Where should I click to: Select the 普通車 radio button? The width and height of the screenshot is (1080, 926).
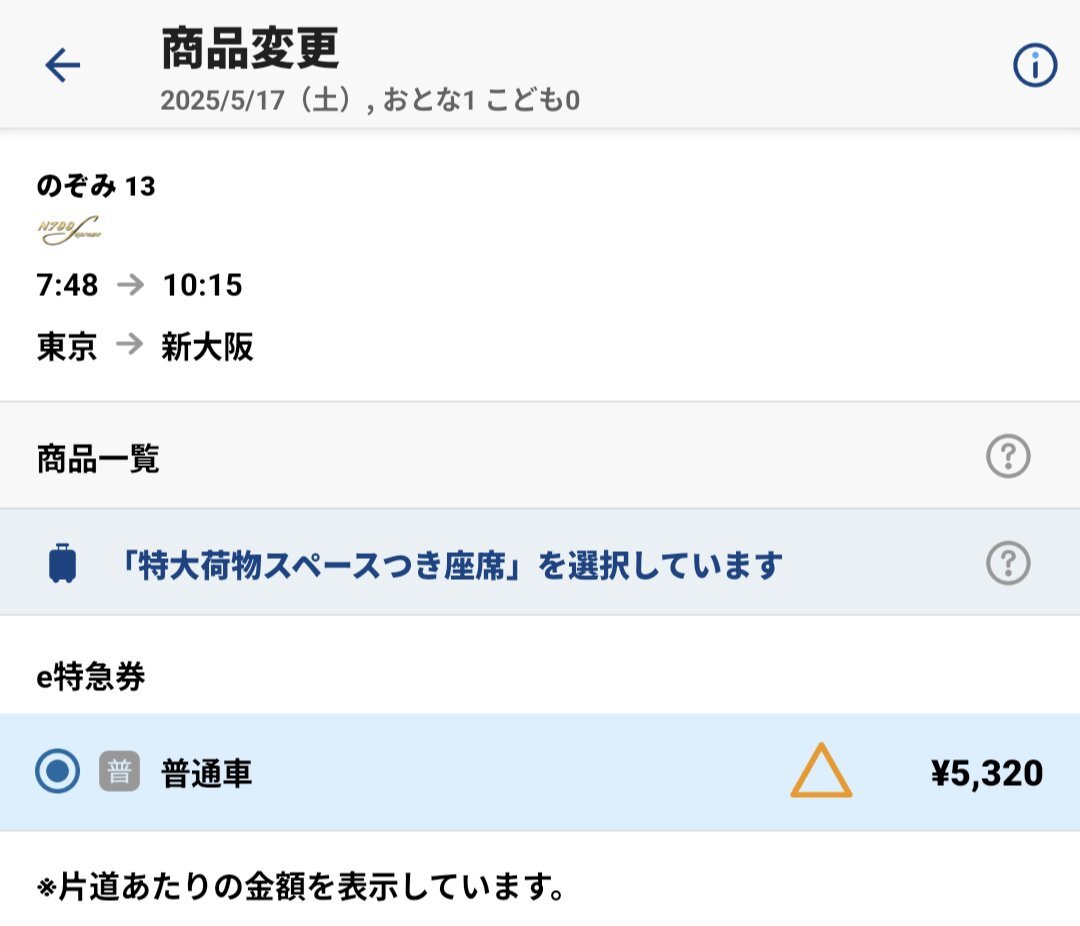[57, 771]
